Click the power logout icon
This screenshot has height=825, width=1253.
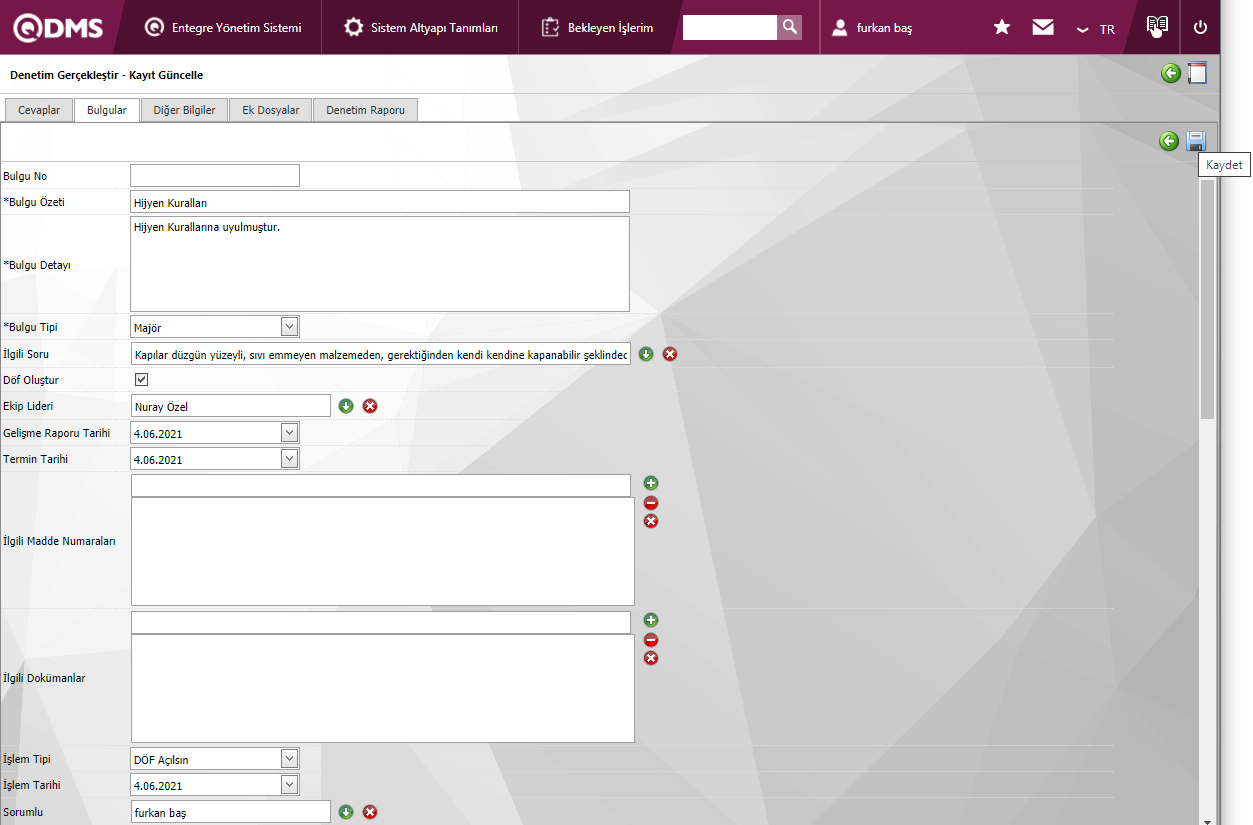pos(1201,28)
